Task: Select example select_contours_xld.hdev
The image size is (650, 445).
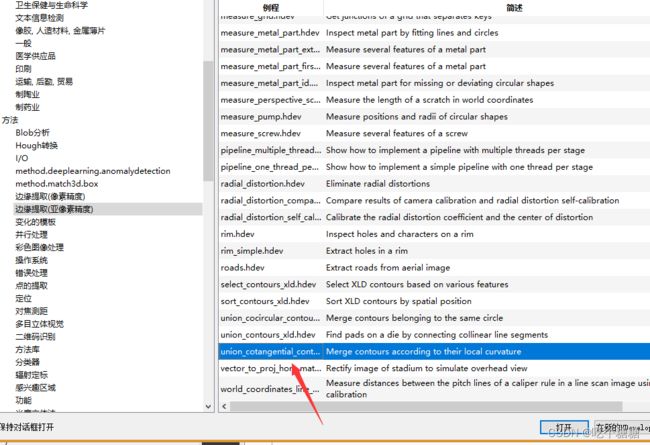Action: point(434,285)
